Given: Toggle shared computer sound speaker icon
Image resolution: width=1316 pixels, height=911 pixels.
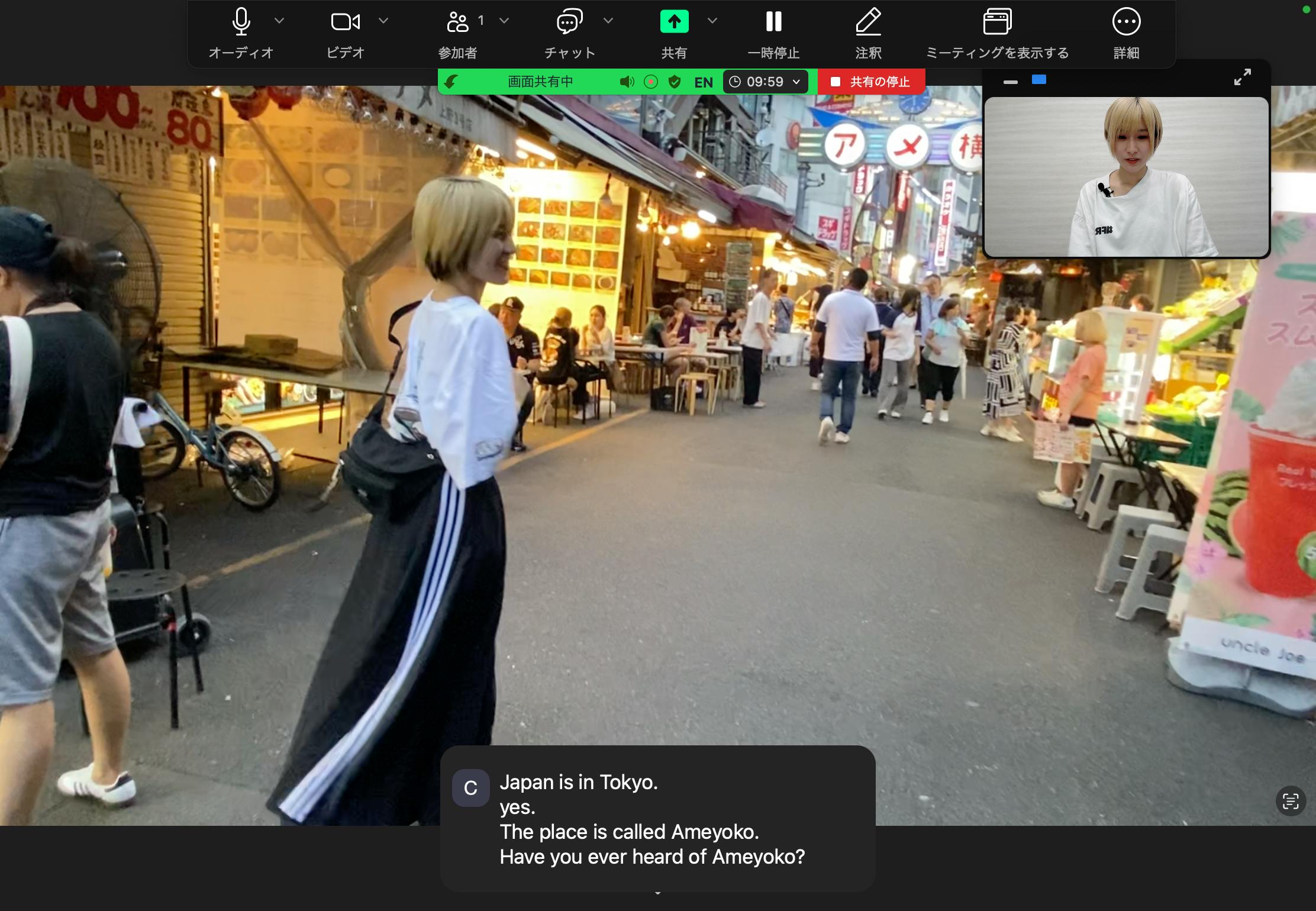Looking at the screenshot, I should pyautogui.click(x=627, y=82).
